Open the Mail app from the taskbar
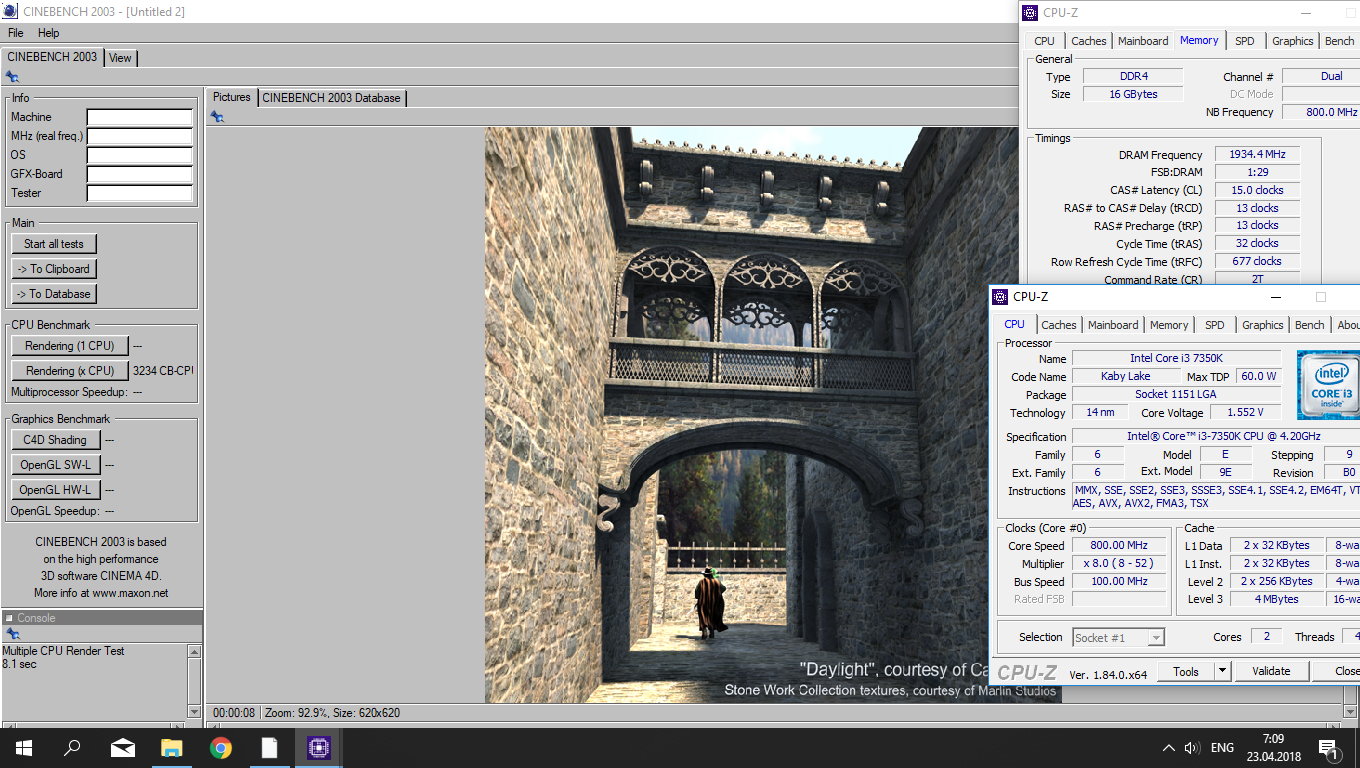The height and width of the screenshot is (768, 1360). 122,747
